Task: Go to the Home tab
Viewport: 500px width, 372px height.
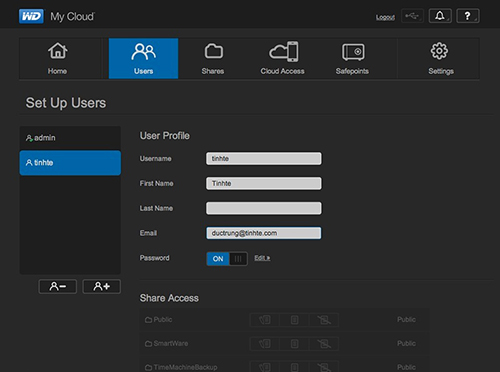Action: coord(57,58)
